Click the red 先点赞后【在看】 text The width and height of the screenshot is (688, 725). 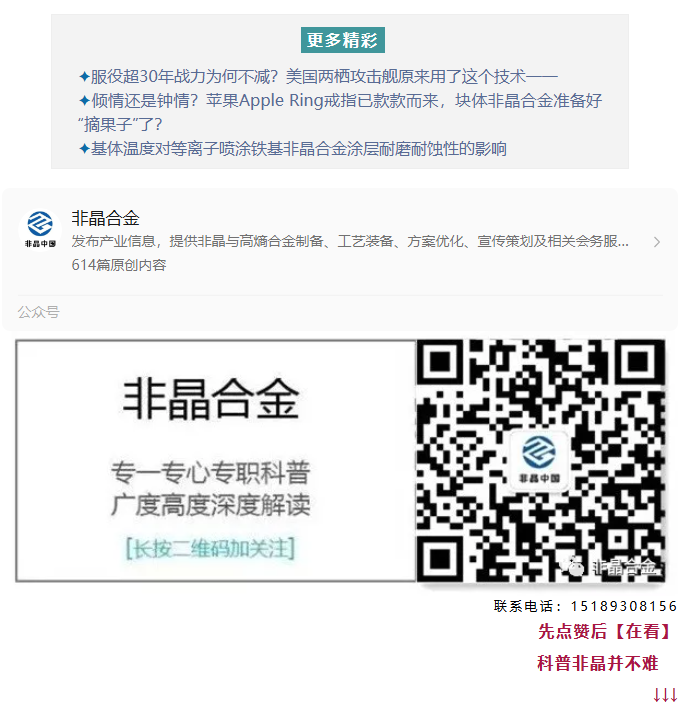coord(604,631)
